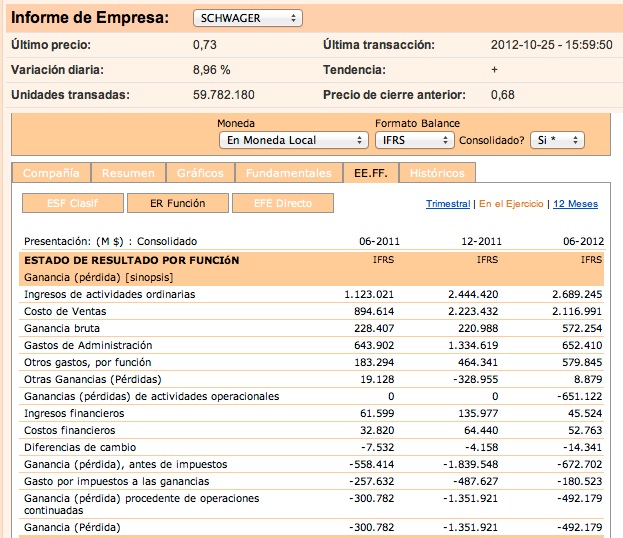Screen dimensions: 623x538
Task: Click the value 894.614
Action: [x=374, y=312]
